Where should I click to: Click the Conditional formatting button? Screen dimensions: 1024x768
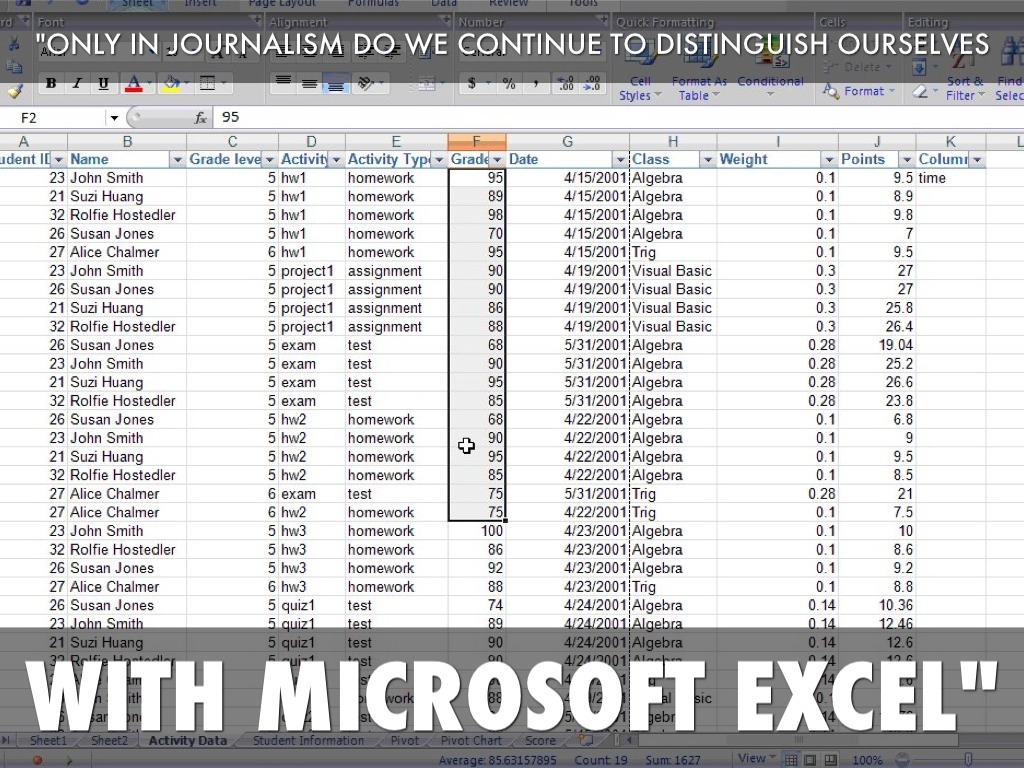[770, 82]
